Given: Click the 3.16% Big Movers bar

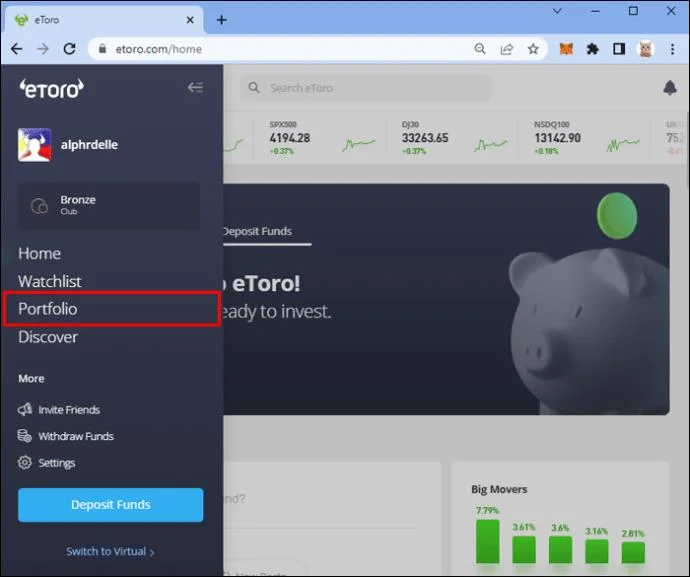Looking at the screenshot, I should [597, 551].
